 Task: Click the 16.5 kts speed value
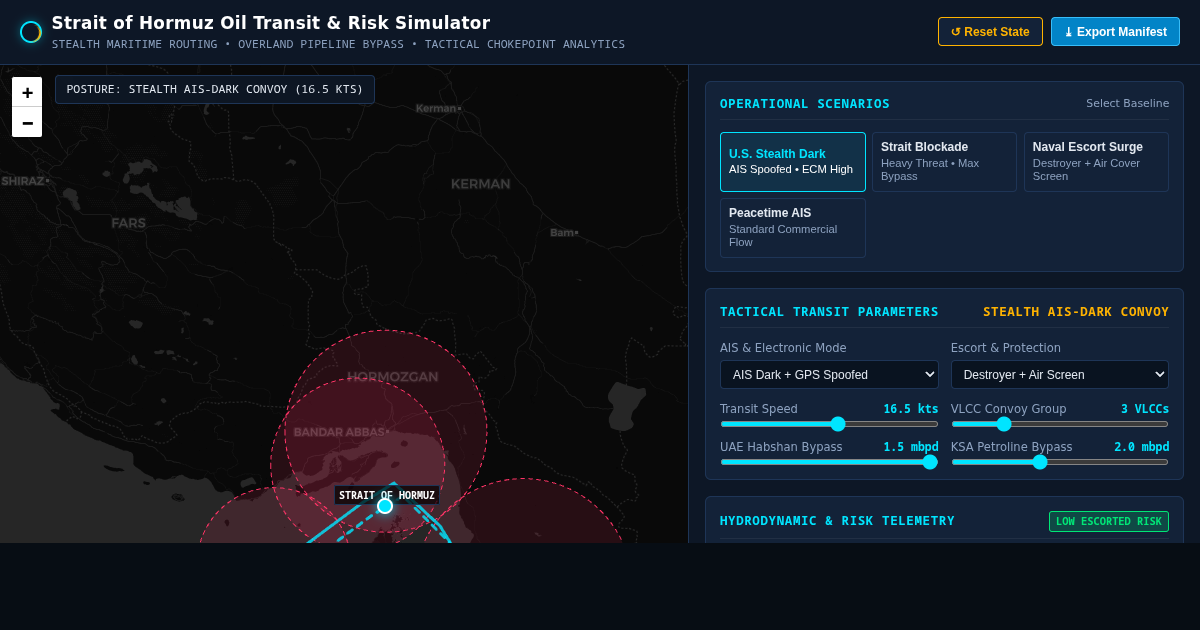[911, 409]
